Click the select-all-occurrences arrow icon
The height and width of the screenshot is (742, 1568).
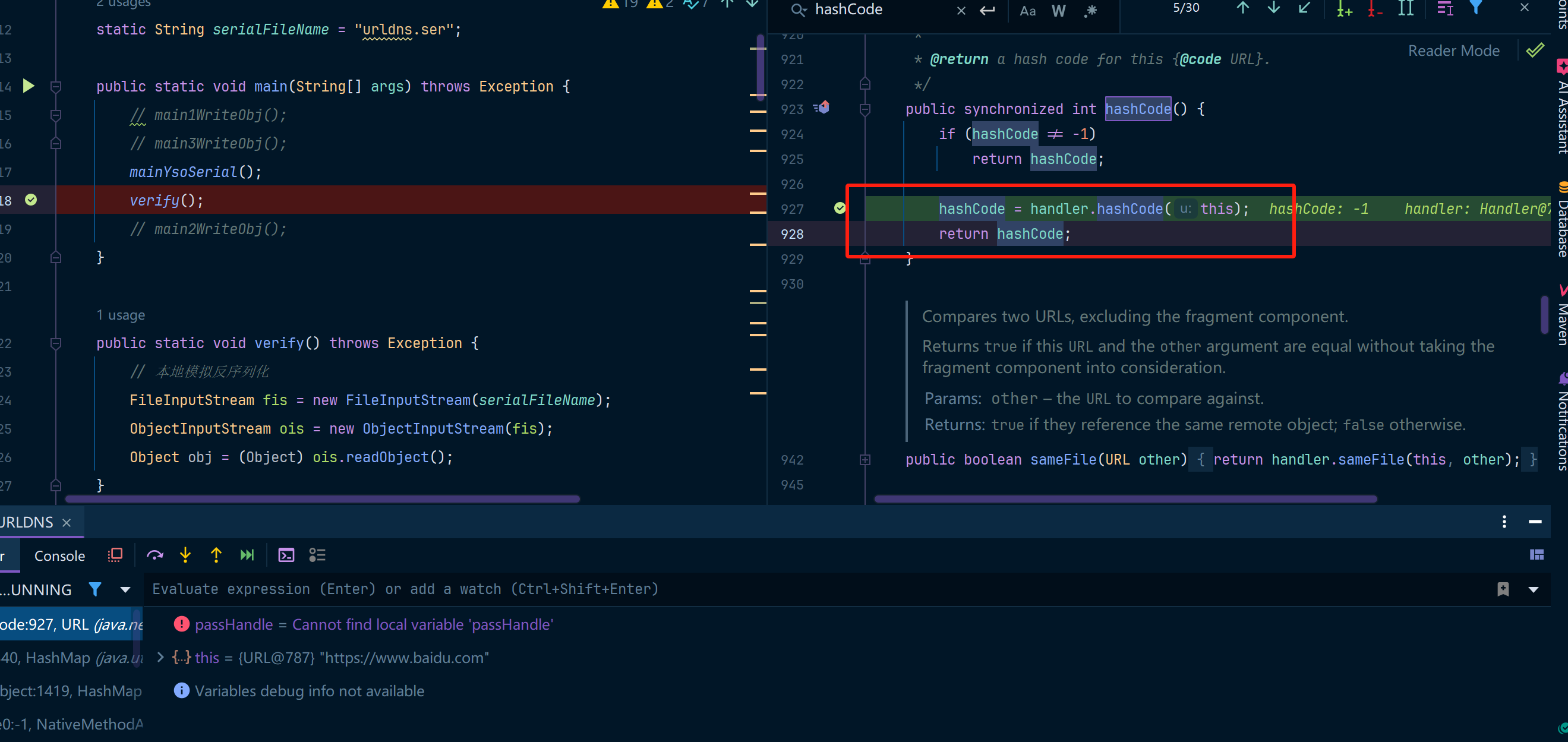(1303, 8)
